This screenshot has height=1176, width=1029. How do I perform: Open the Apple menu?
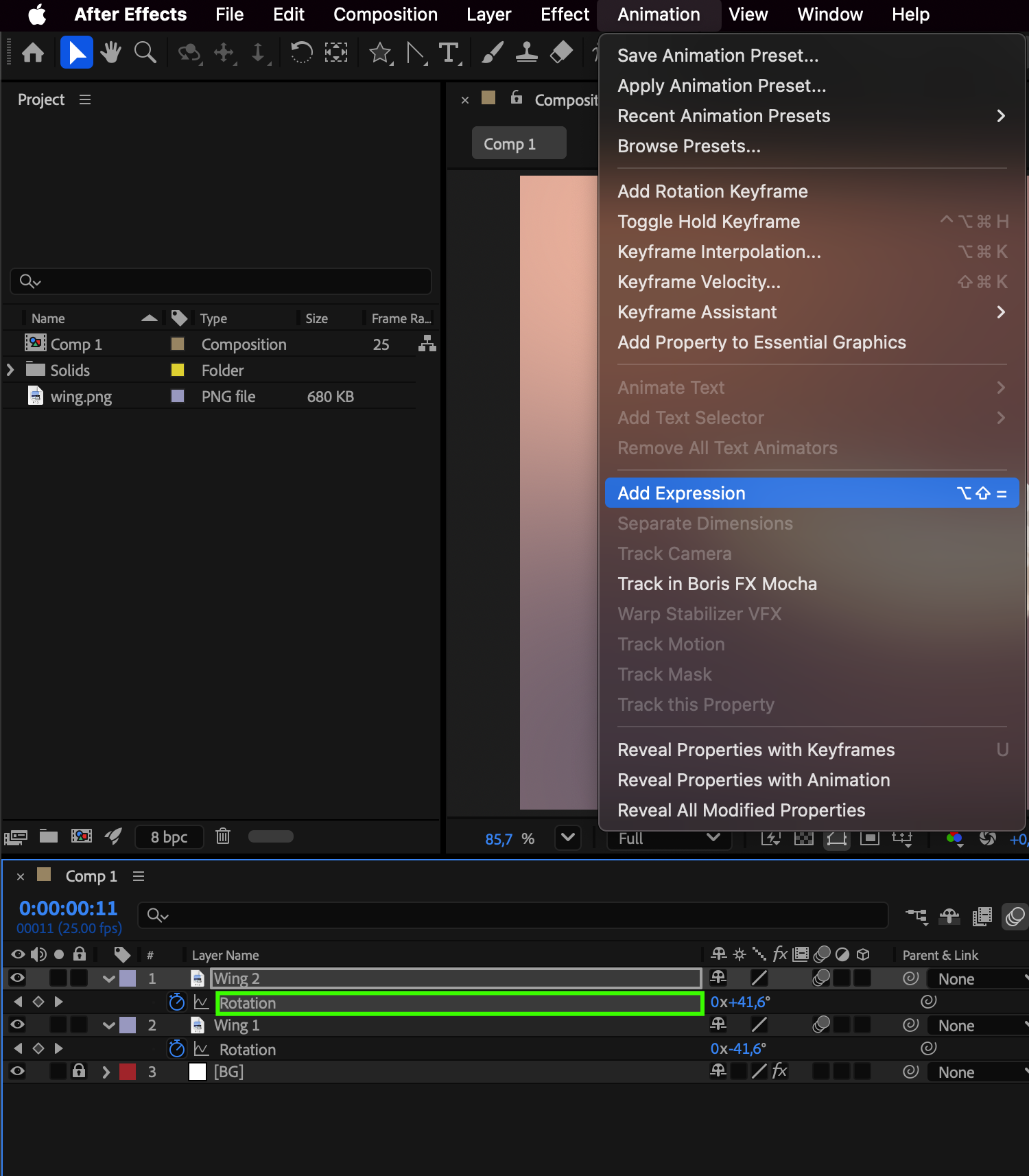coord(37,14)
